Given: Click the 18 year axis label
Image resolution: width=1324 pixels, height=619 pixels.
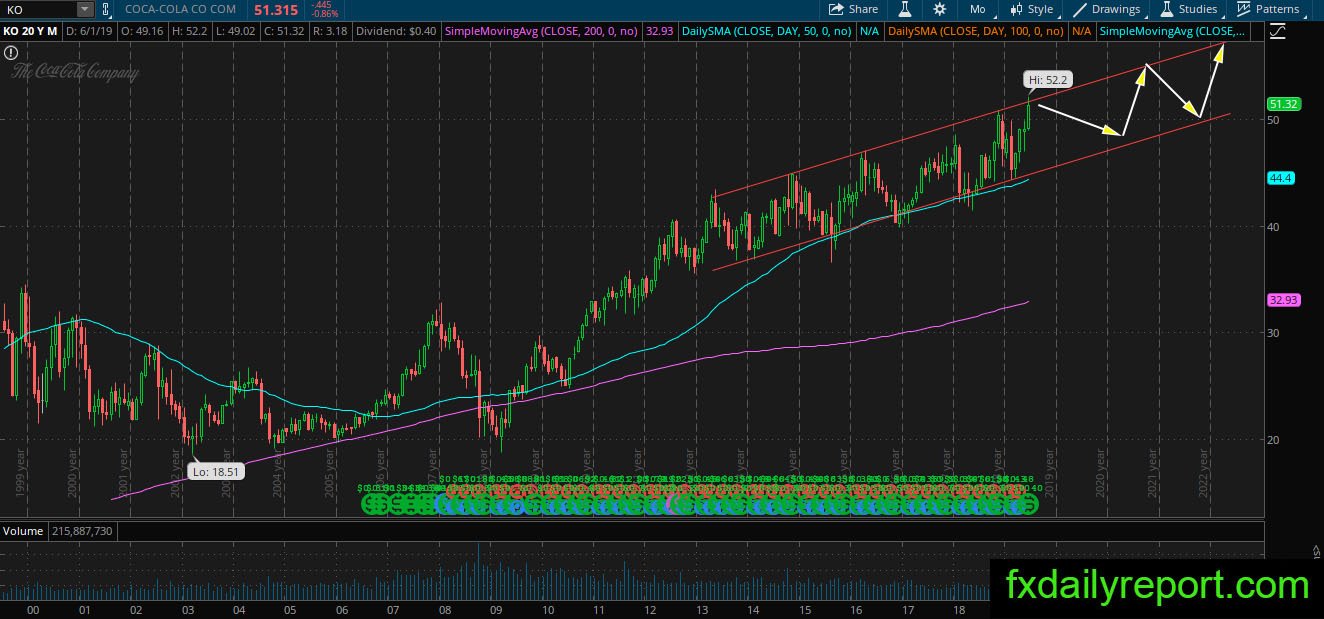Looking at the screenshot, I should pyautogui.click(x=958, y=610).
